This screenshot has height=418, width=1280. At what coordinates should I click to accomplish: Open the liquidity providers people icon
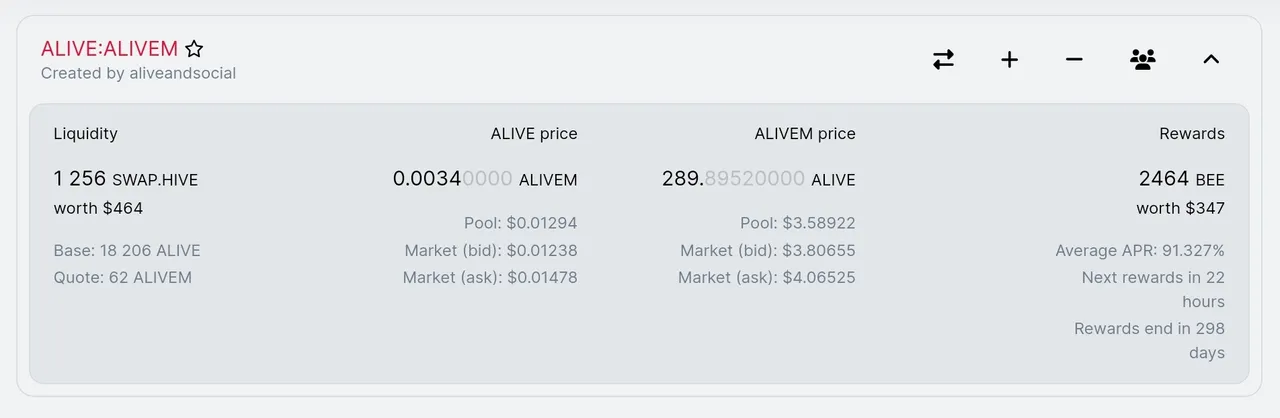pos(1142,60)
